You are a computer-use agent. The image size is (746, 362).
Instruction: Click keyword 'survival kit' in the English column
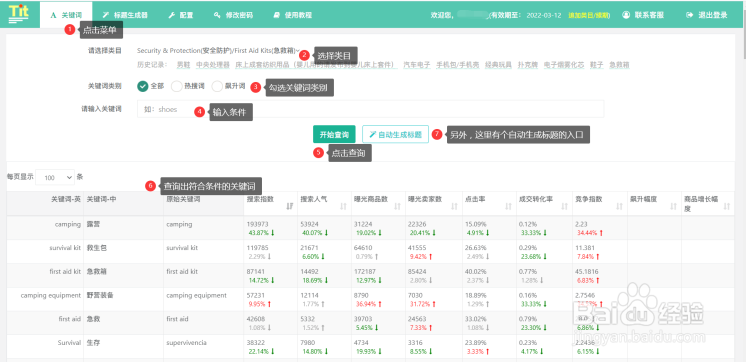pyautogui.click(x=65, y=248)
